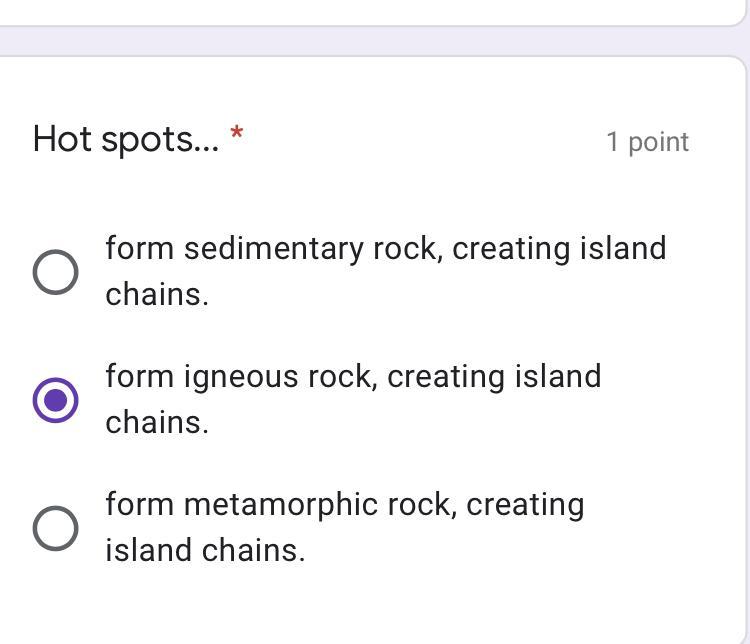750x644 pixels.
Task: Choose the metamorphic rock radio button
Action: coord(56,528)
